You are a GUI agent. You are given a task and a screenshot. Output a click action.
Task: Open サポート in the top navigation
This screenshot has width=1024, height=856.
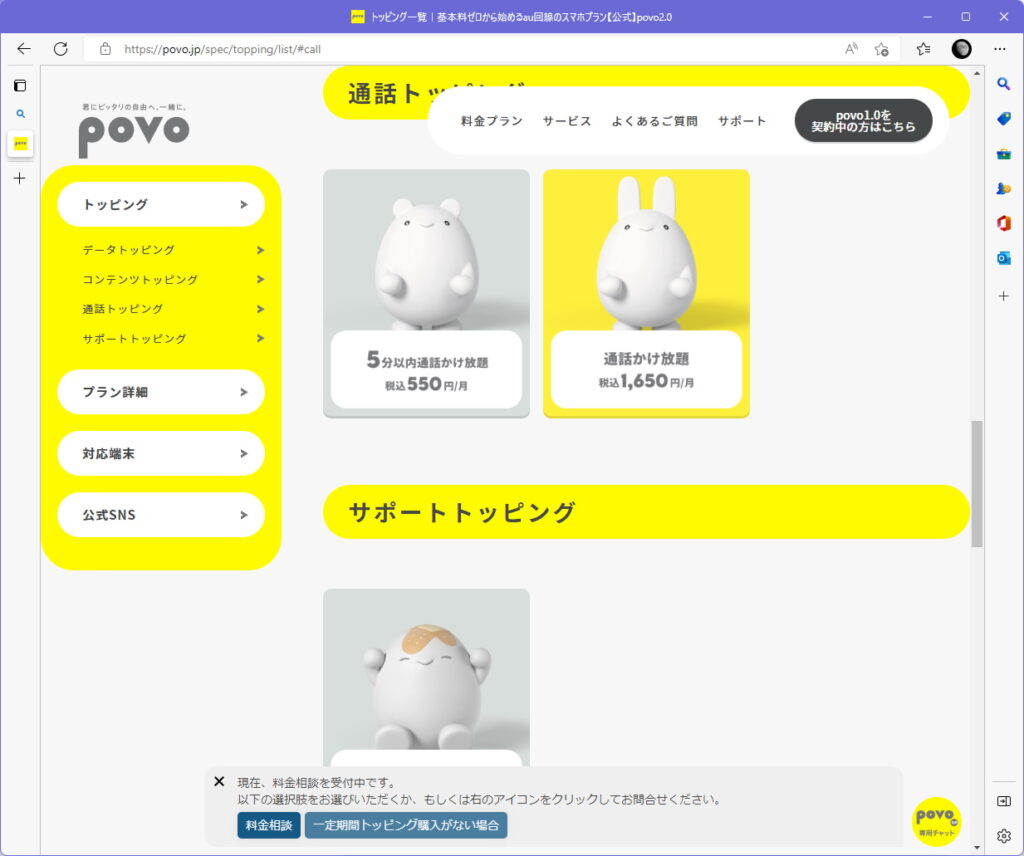[x=742, y=121]
